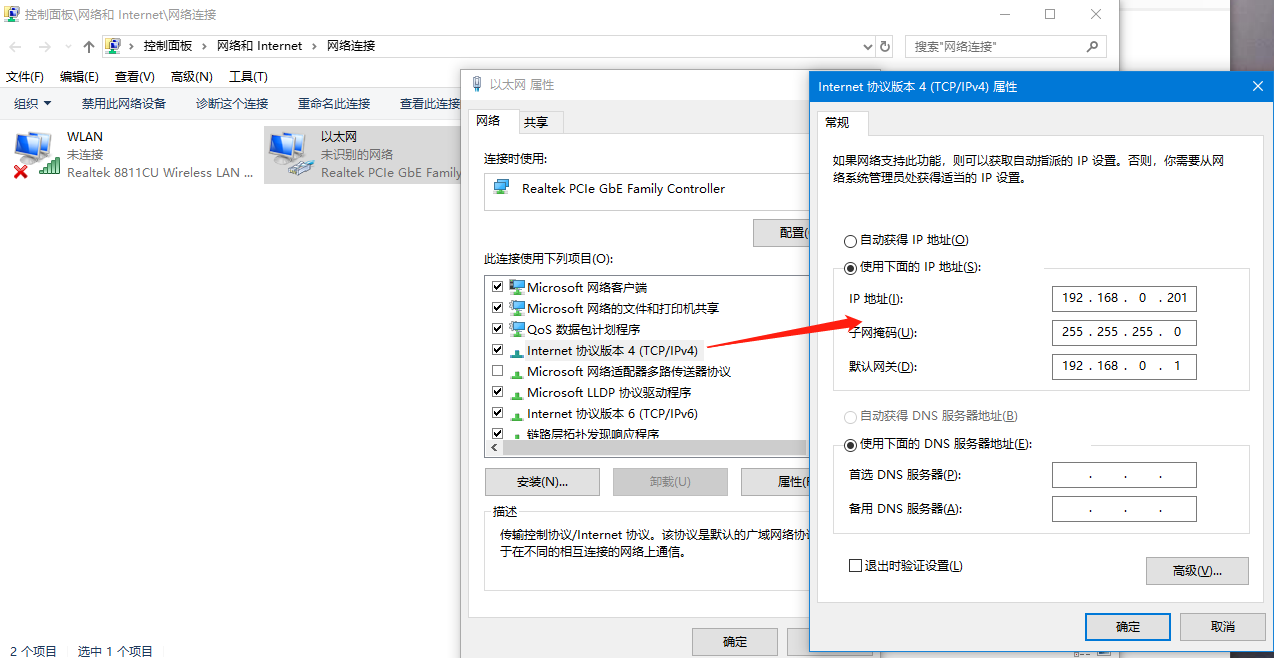Switch to the 共享 tab

coord(535,122)
